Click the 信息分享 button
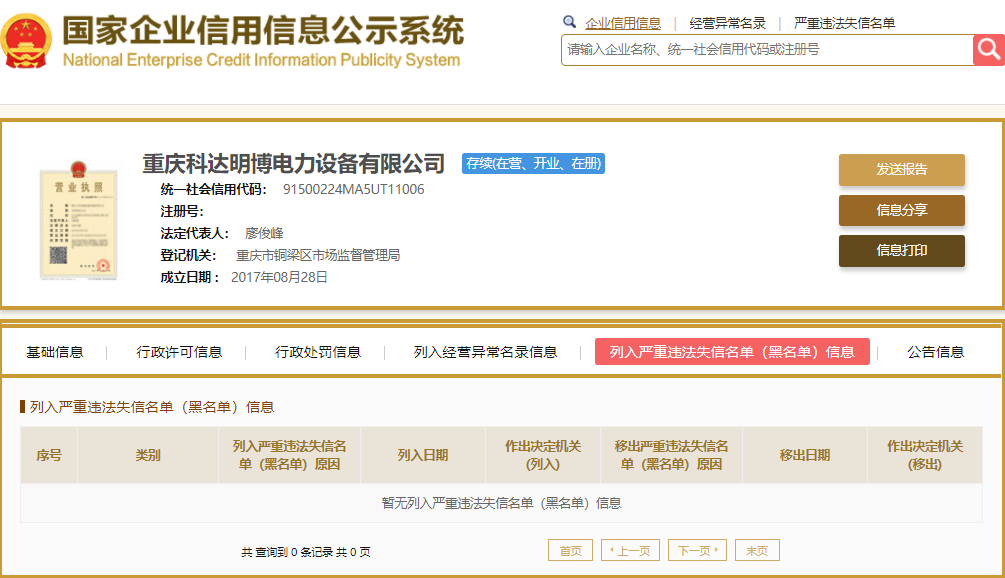 pos(901,211)
